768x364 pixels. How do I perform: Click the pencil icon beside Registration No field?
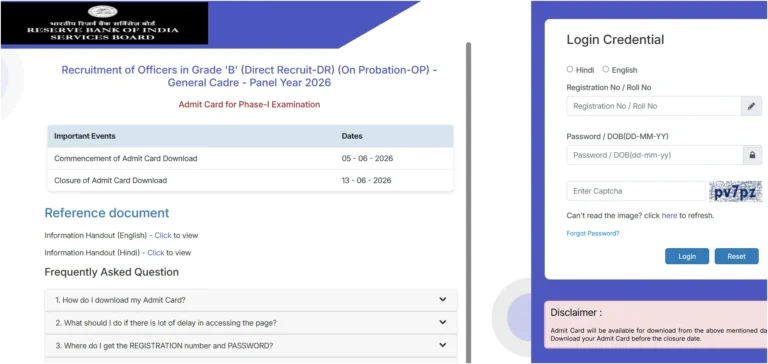[751, 106]
